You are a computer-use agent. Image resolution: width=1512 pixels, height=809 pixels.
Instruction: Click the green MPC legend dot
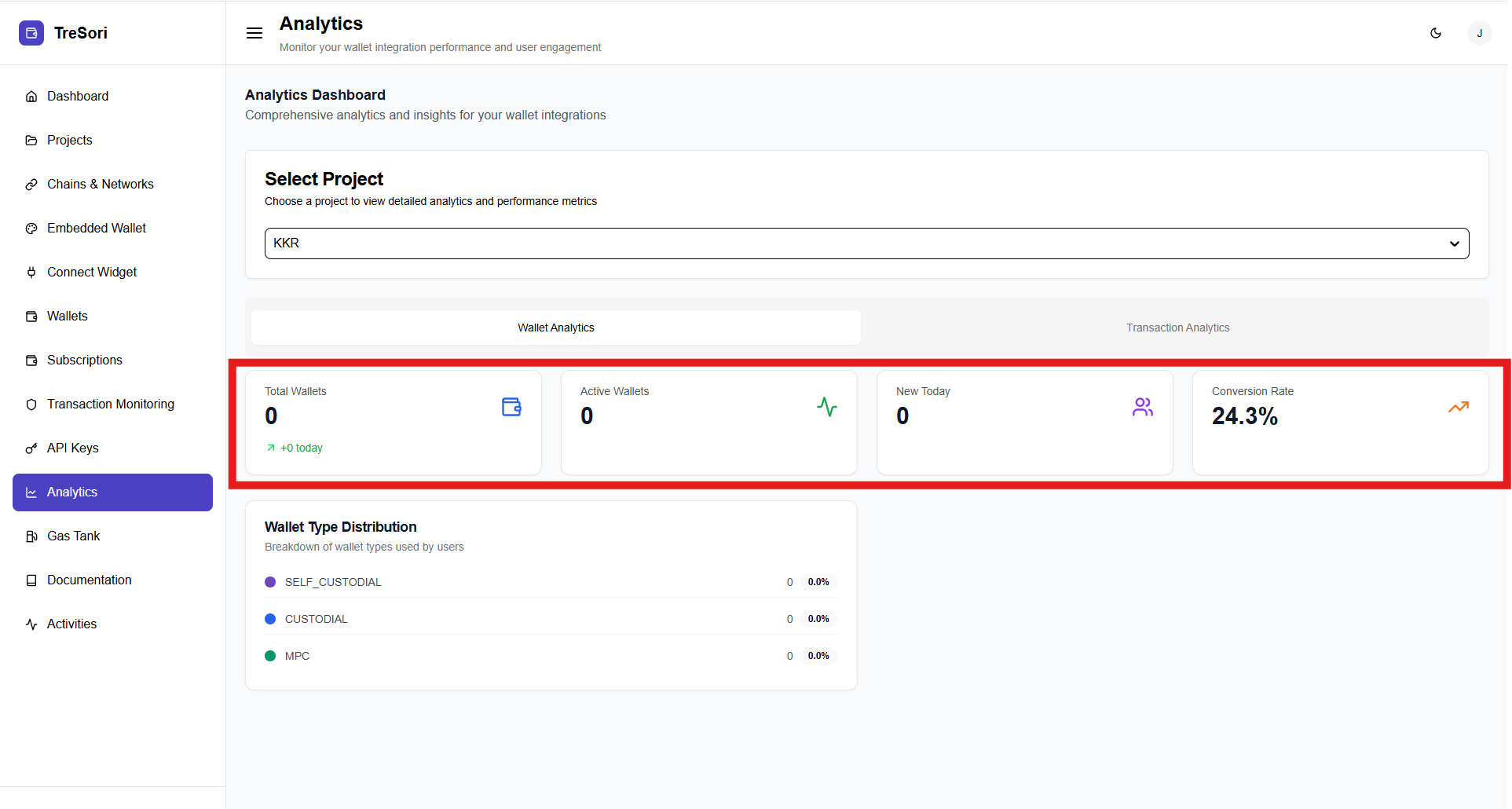(x=270, y=656)
